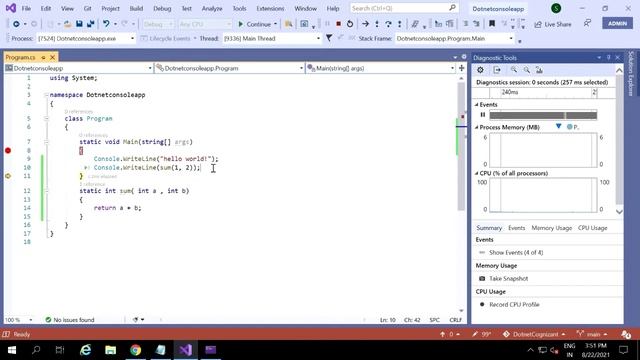Step over the current line
Viewport: 640px width, 360px height.
(x=388, y=24)
